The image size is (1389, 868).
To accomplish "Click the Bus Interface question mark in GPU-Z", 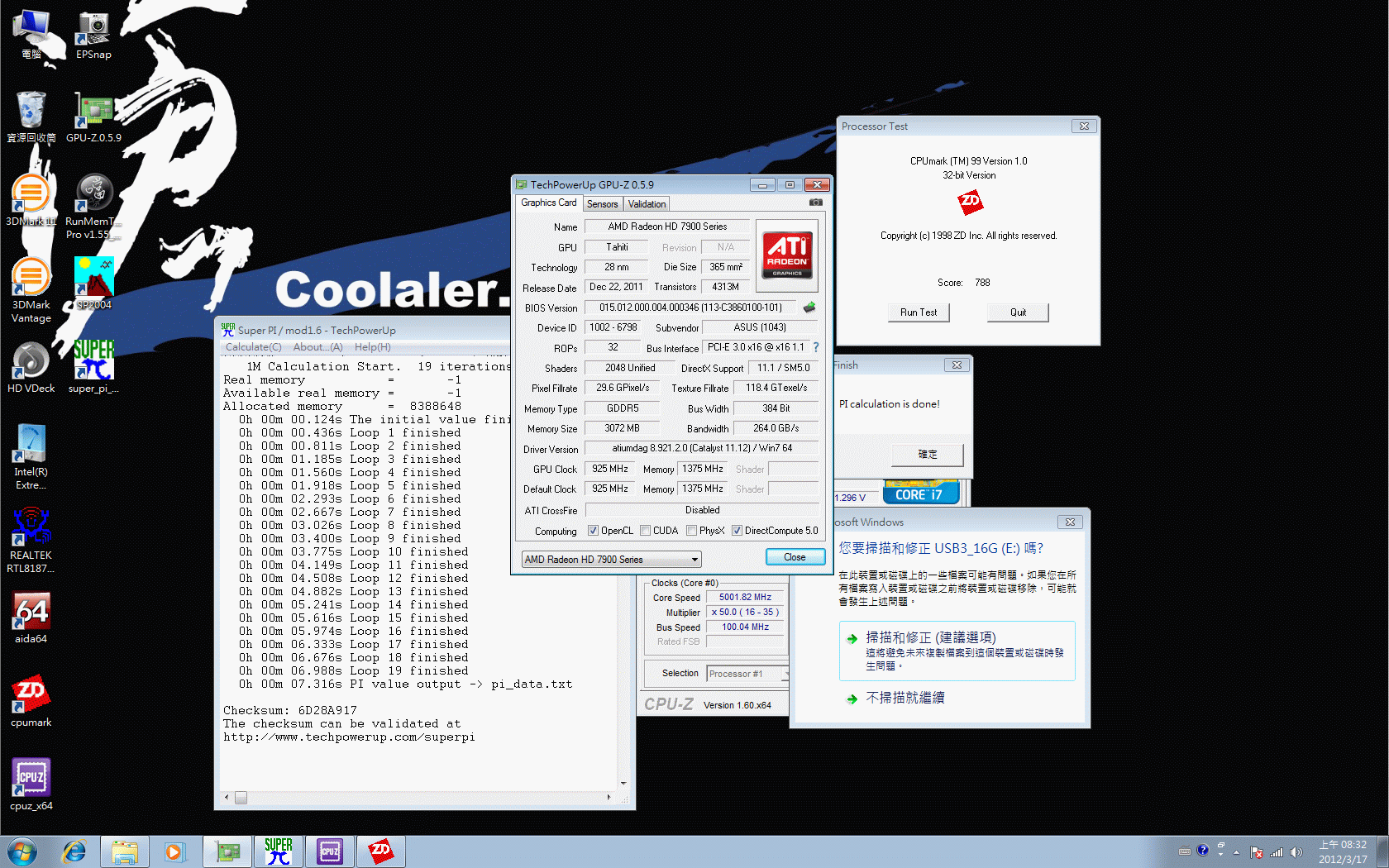I will coord(816,347).
